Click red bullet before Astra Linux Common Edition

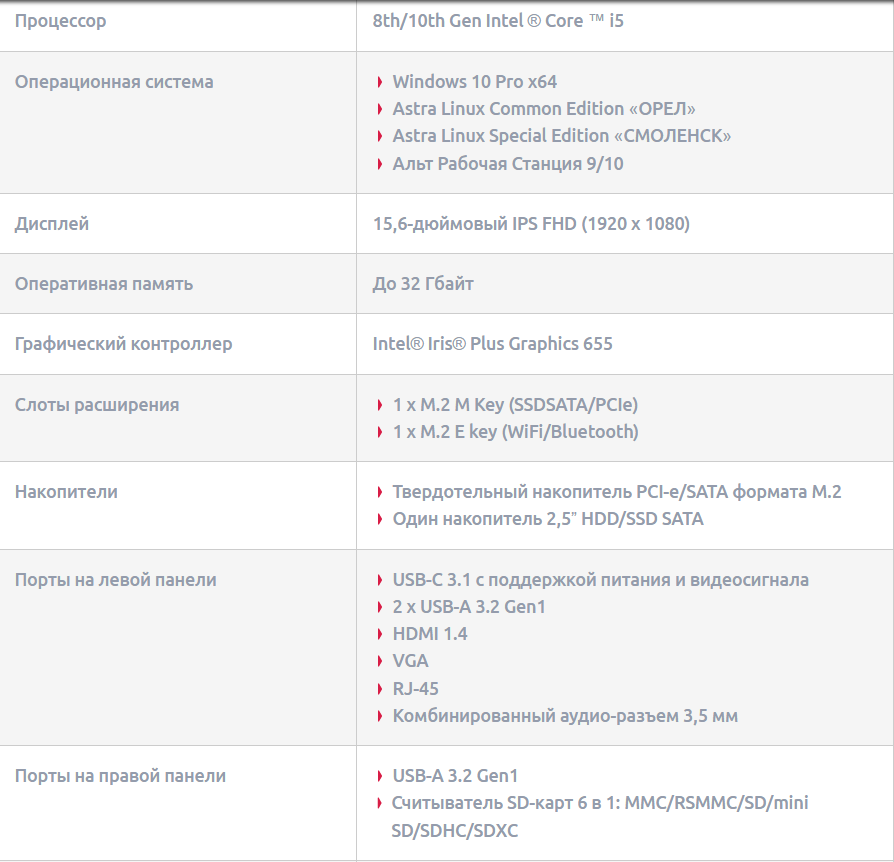(x=380, y=109)
